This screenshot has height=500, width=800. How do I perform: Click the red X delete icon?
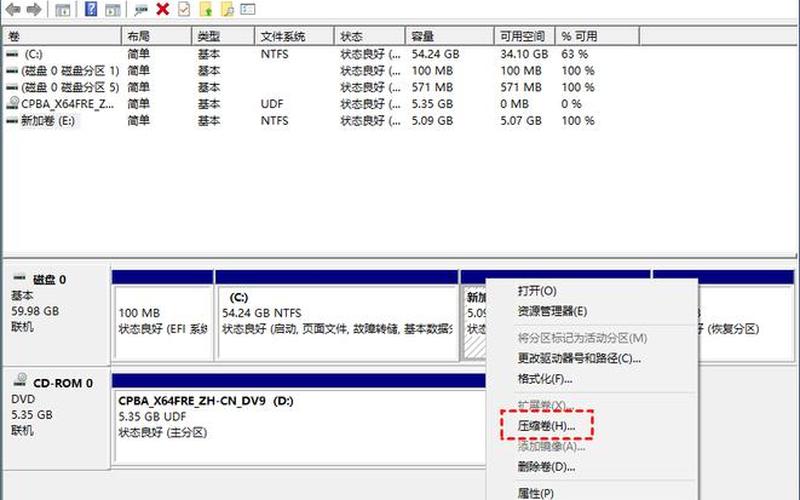pyautogui.click(x=162, y=9)
